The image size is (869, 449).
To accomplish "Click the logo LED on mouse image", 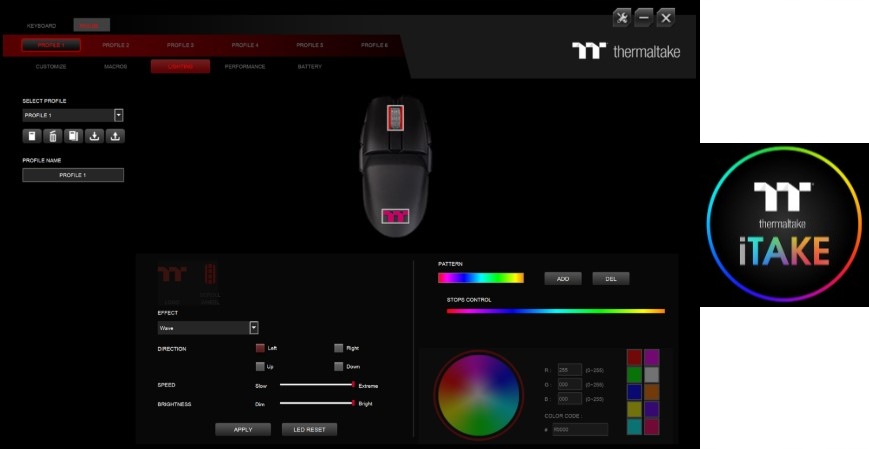I will tap(395, 216).
